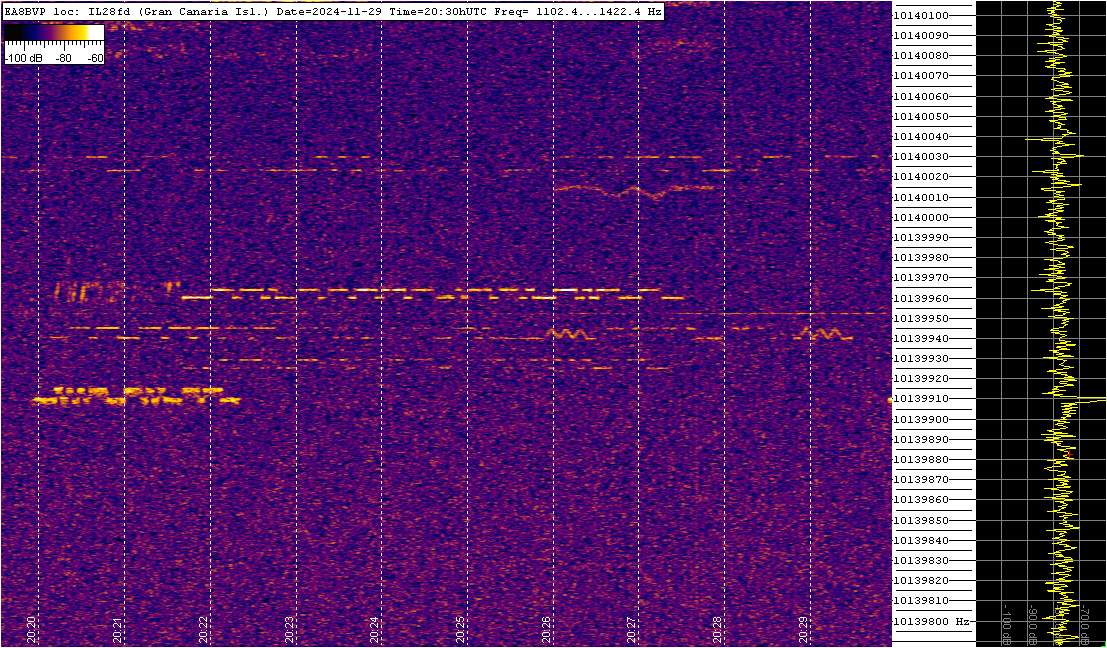
Task: Click the 10139900 frequency label
Action: [921, 419]
